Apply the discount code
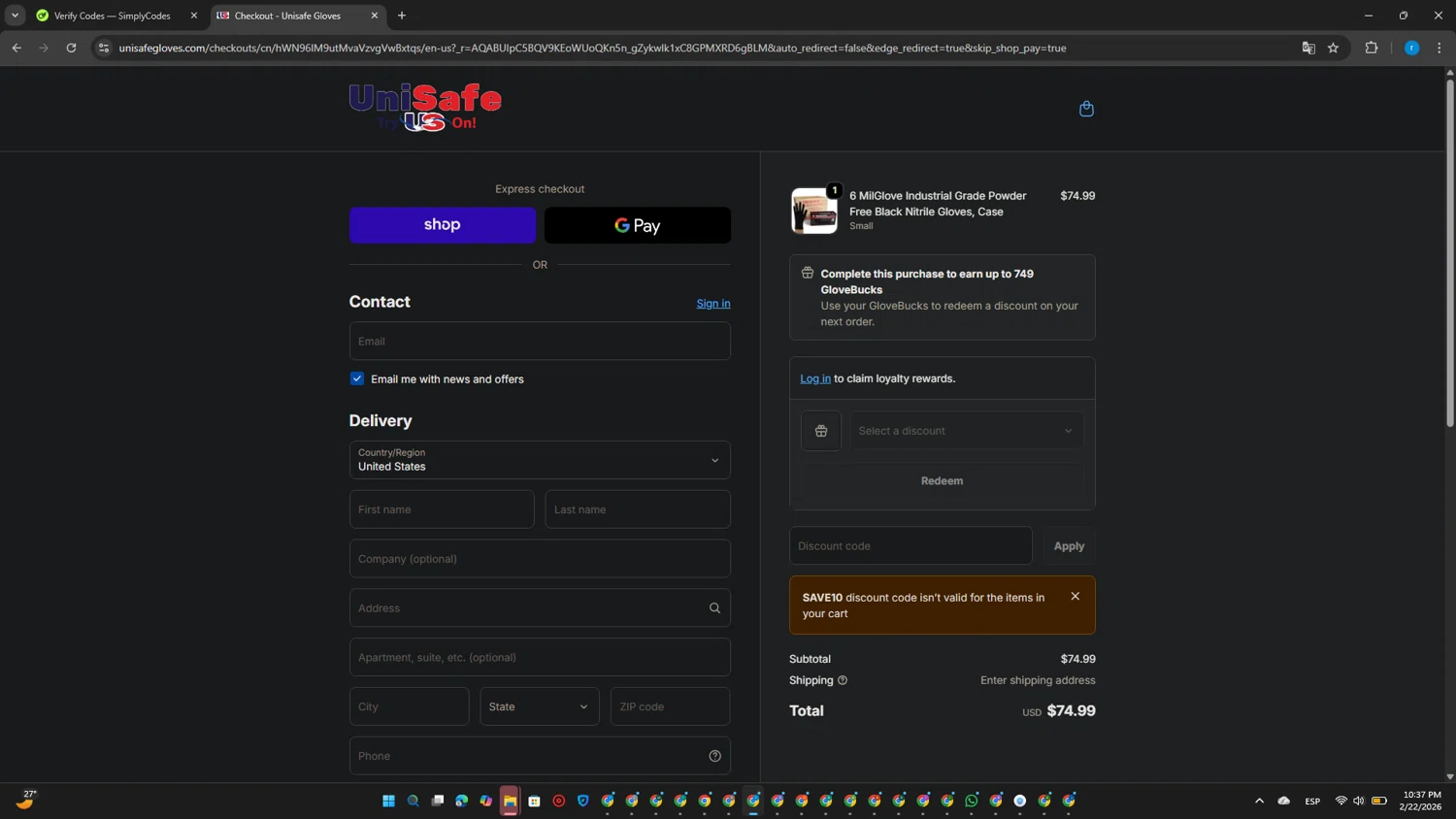This screenshot has width=1456, height=819. tap(1069, 546)
